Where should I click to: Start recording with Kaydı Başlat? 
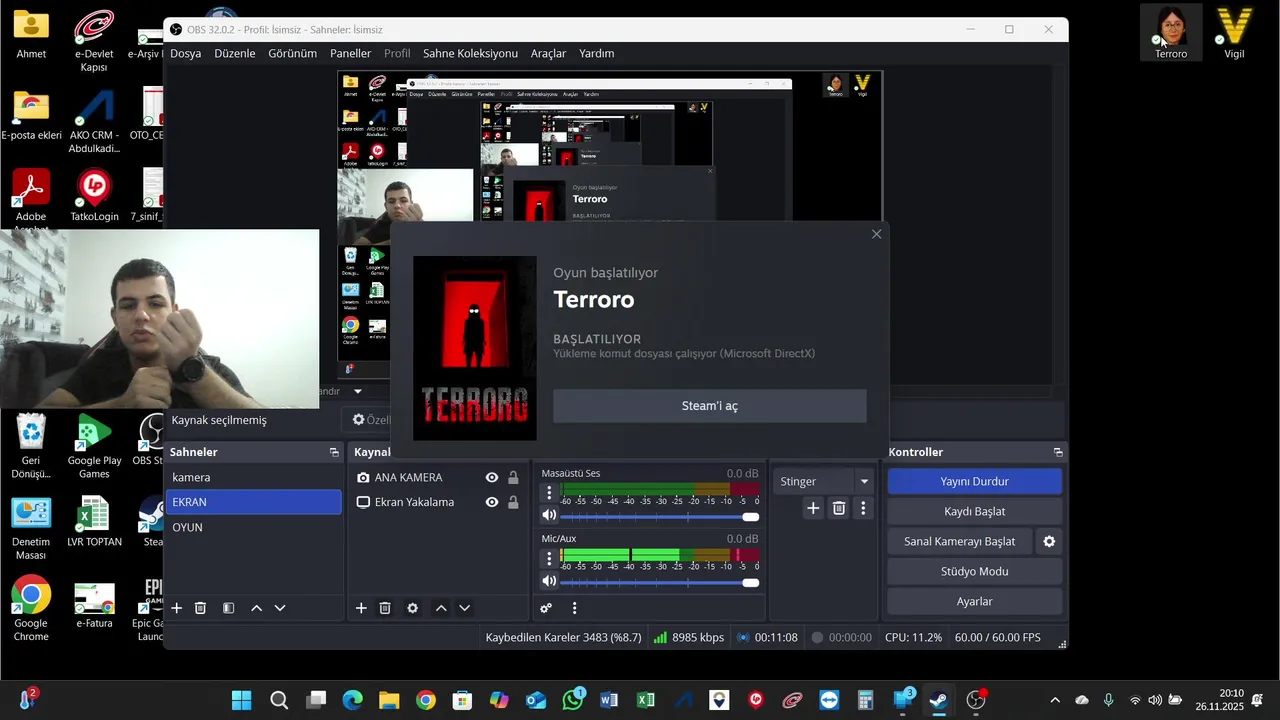click(974, 511)
